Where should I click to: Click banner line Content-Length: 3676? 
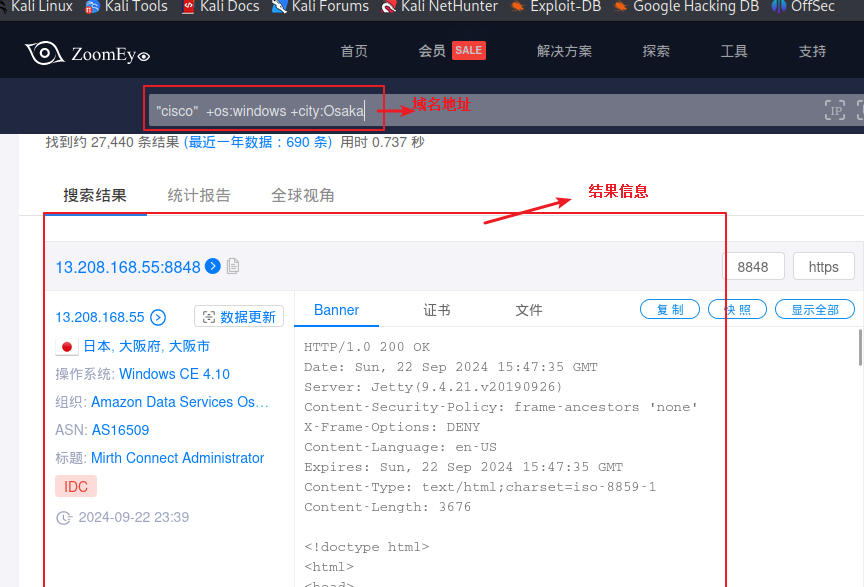click(x=387, y=507)
